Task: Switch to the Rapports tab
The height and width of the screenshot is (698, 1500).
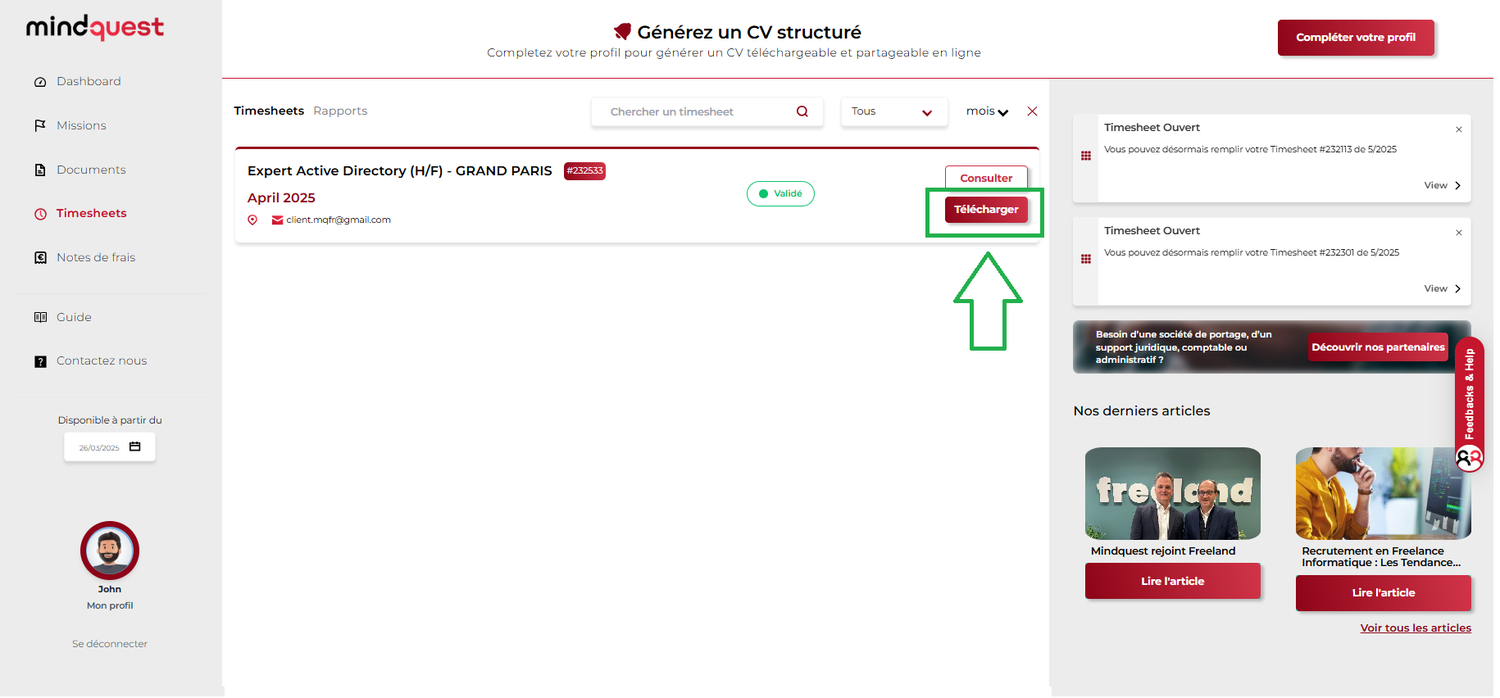Action: pos(340,111)
